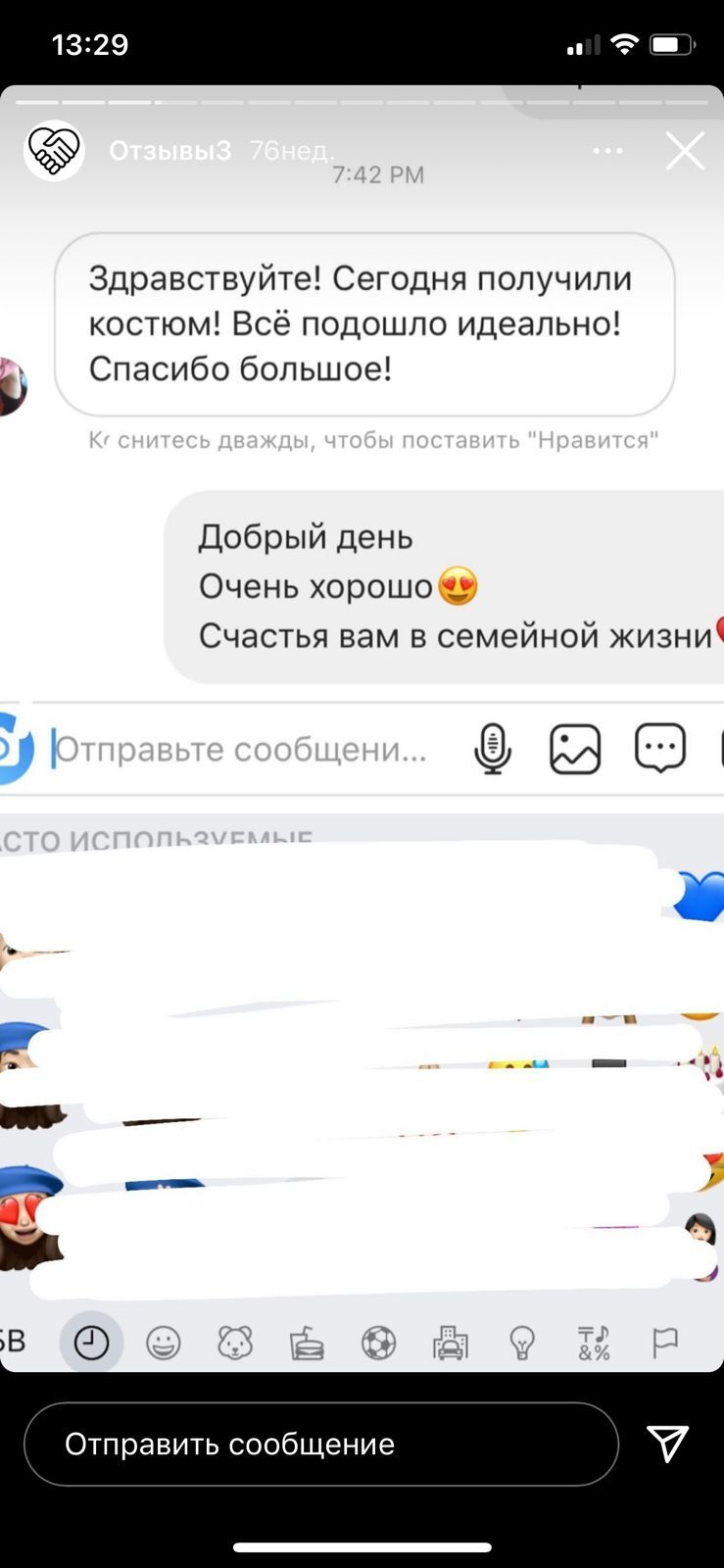724x1568 pixels.
Task: Open the photo gallery image icon
Action: click(575, 749)
